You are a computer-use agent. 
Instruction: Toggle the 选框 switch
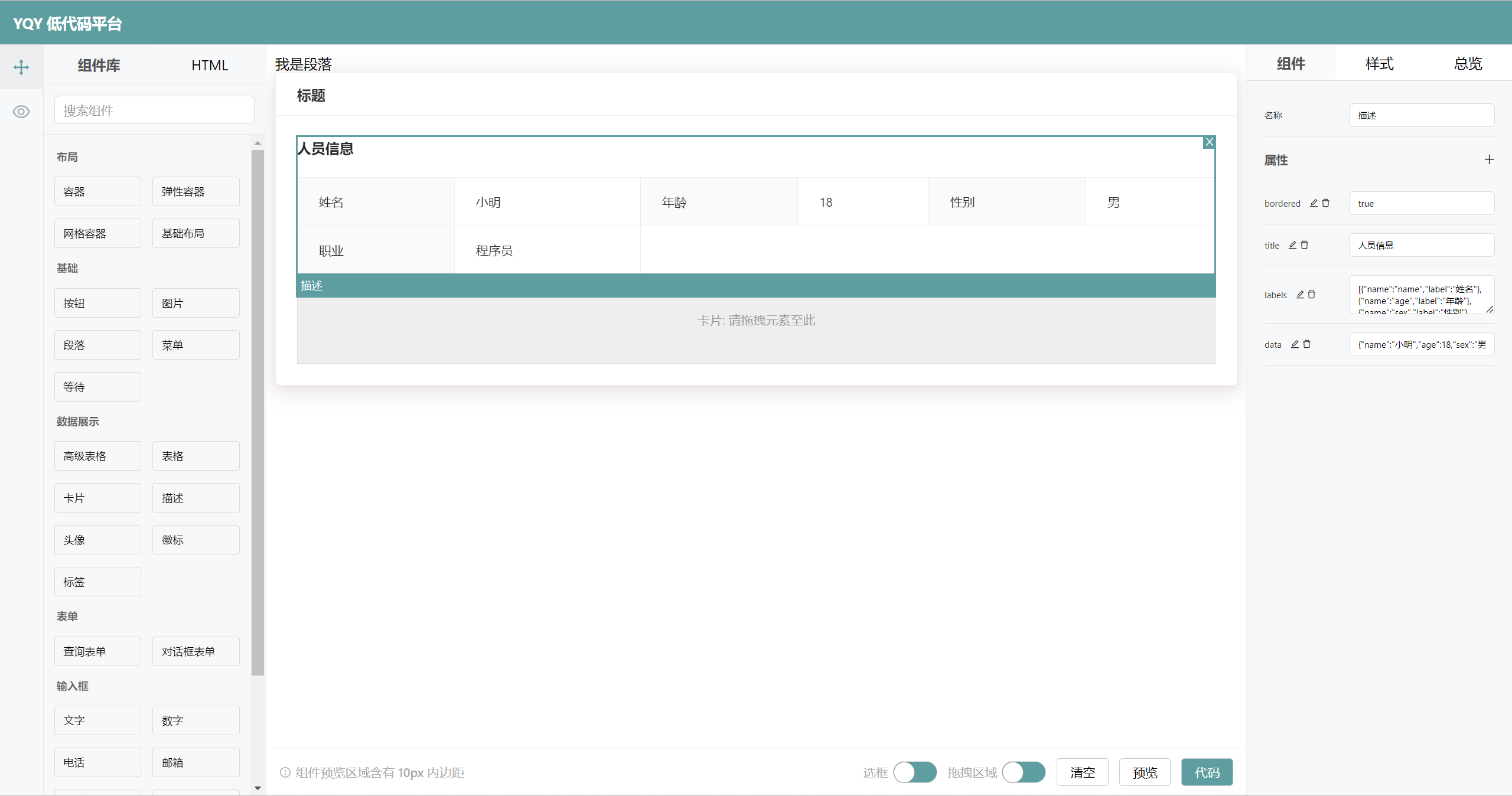tap(915, 772)
